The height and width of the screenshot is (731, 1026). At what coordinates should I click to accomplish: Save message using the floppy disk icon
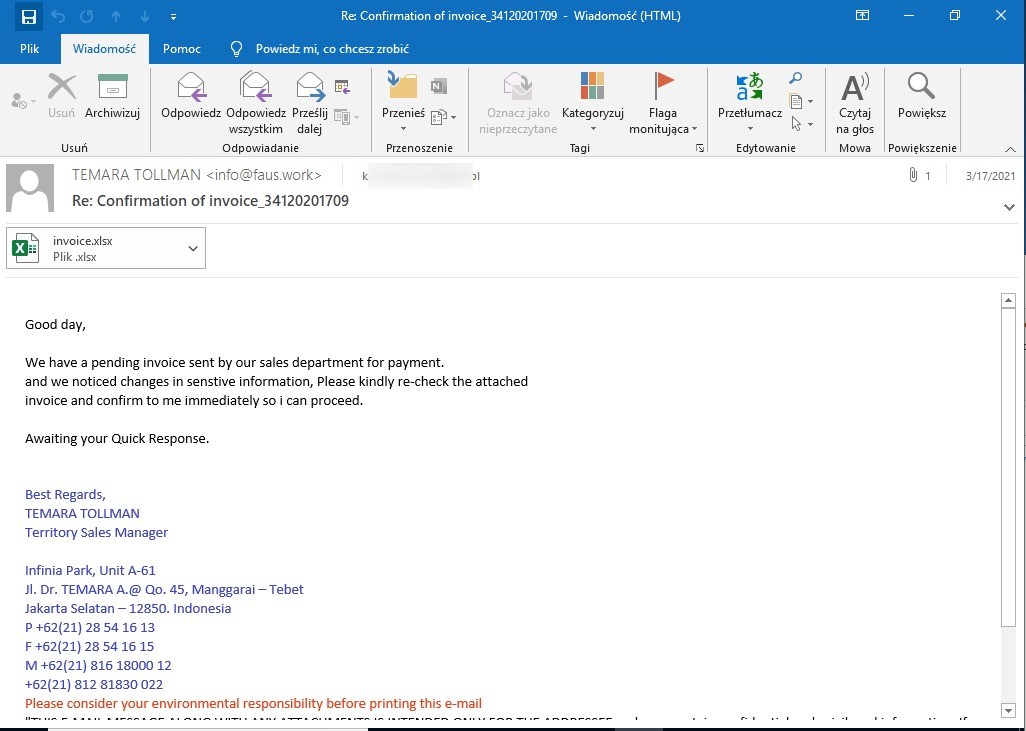pos(29,17)
